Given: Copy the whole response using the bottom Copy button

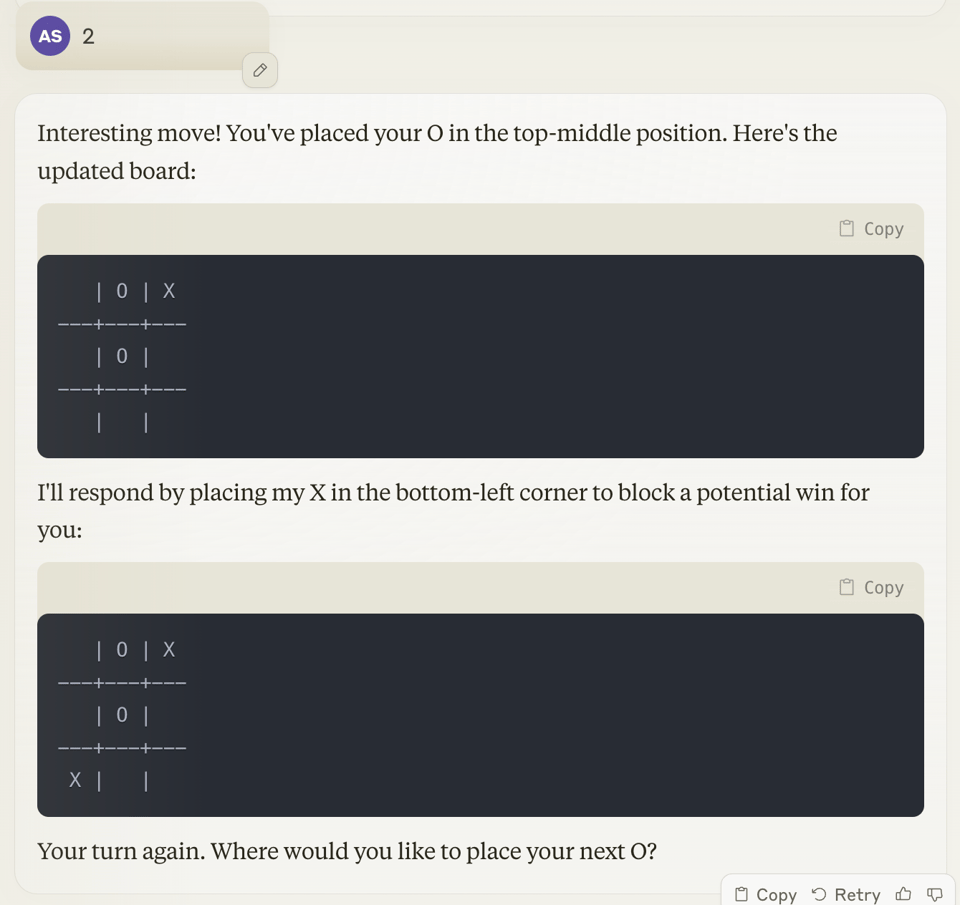Looking at the screenshot, I should [x=766, y=894].
